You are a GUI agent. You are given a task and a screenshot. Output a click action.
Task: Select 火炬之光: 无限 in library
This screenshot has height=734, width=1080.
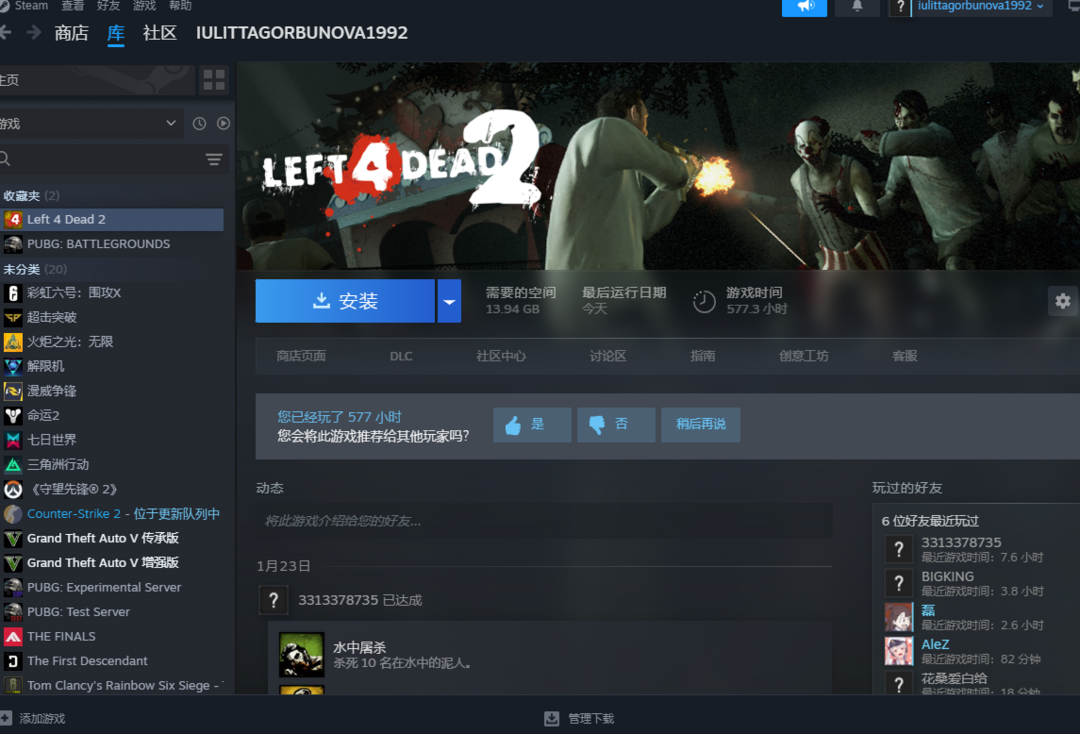[x=112, y=342]
